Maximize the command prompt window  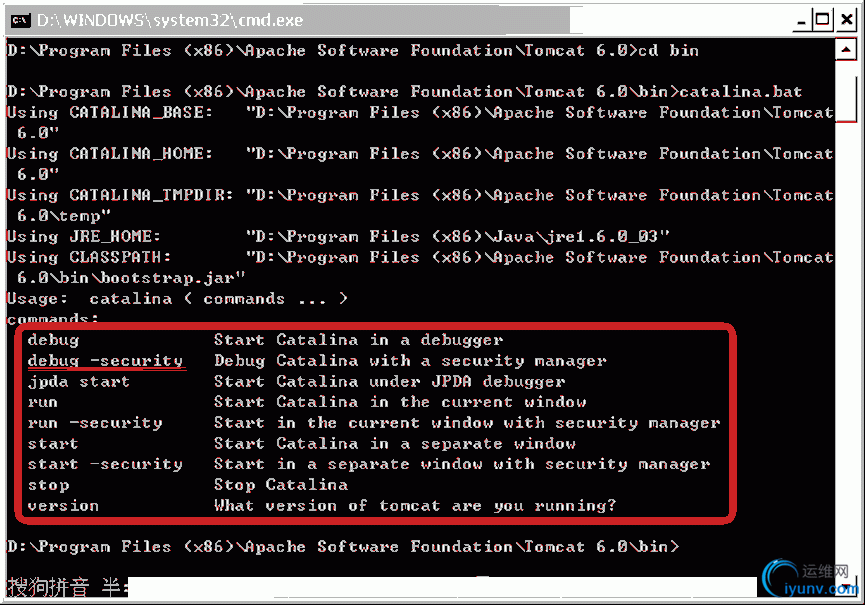point(823,20)
